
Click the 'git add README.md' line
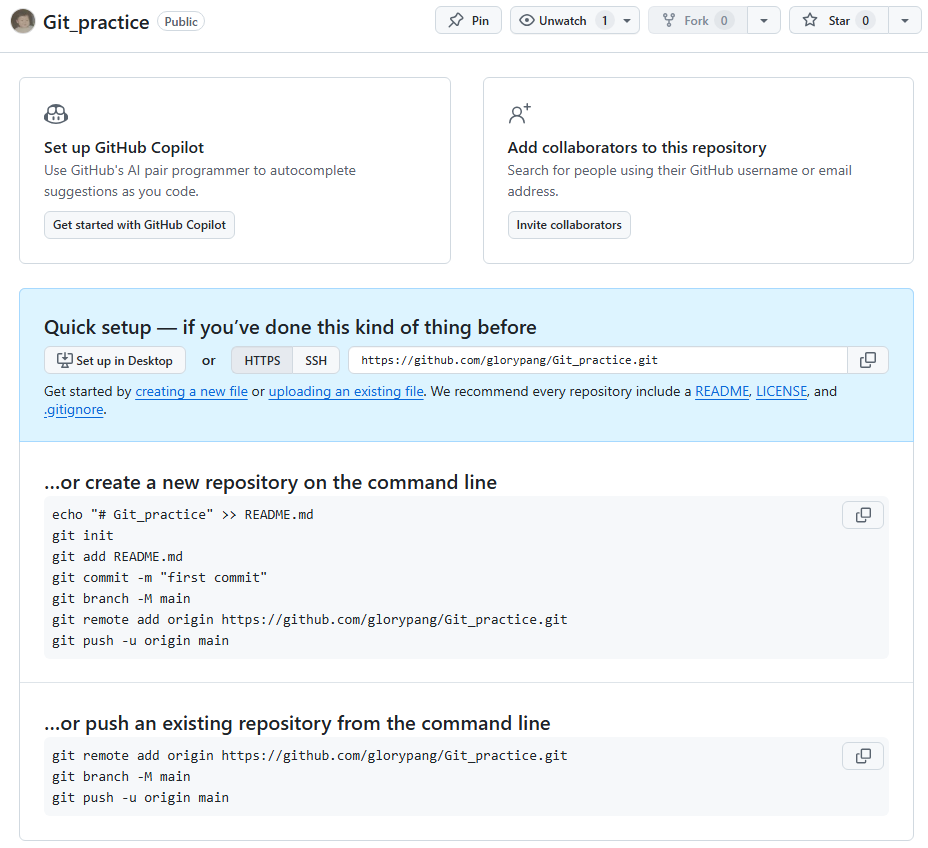point(117,557)
